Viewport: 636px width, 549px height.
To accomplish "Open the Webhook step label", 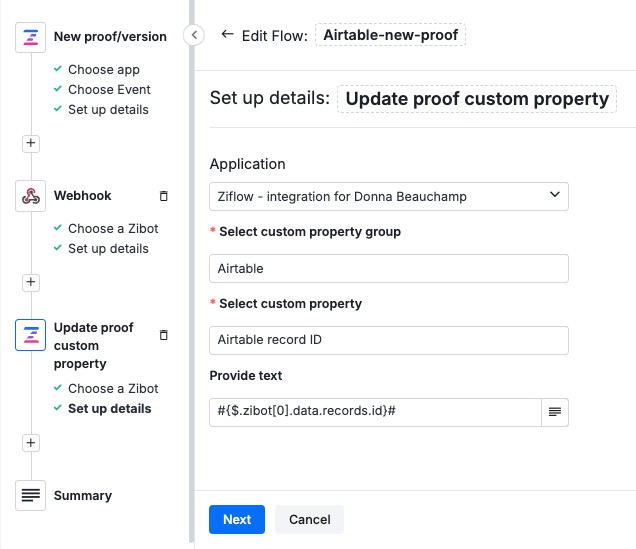I will point(83,196).
